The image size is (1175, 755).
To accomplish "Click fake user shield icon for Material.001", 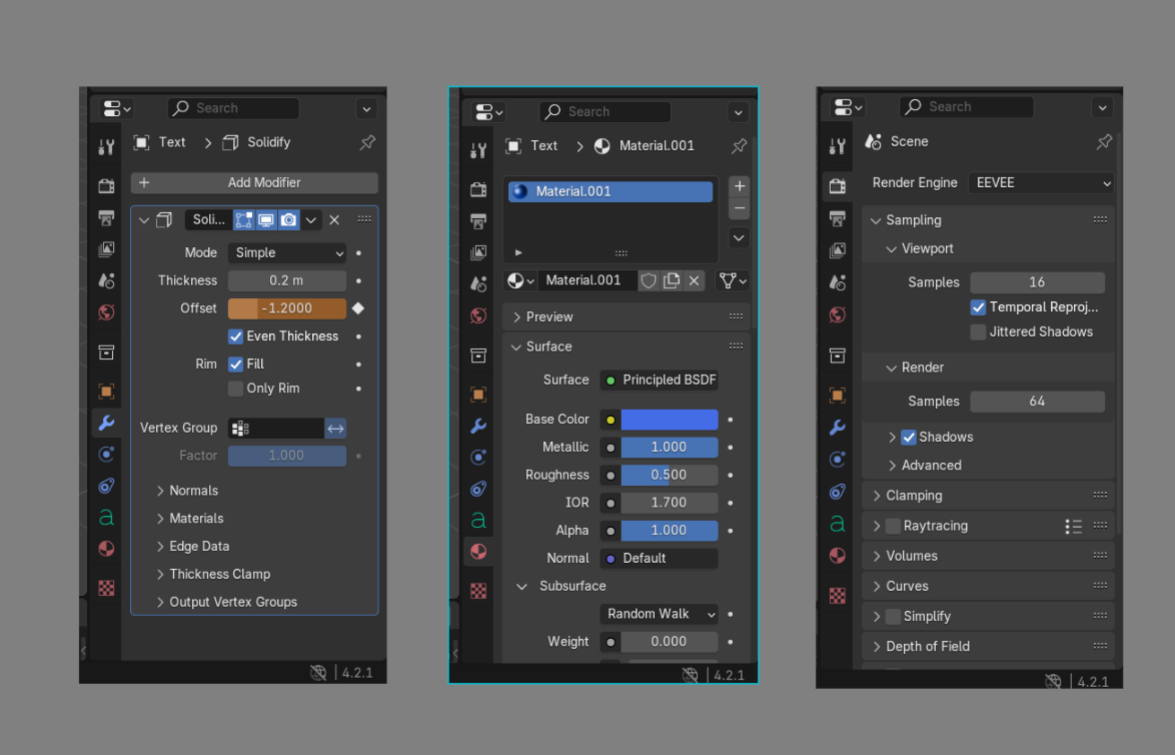I will click(x=648, y=281).
